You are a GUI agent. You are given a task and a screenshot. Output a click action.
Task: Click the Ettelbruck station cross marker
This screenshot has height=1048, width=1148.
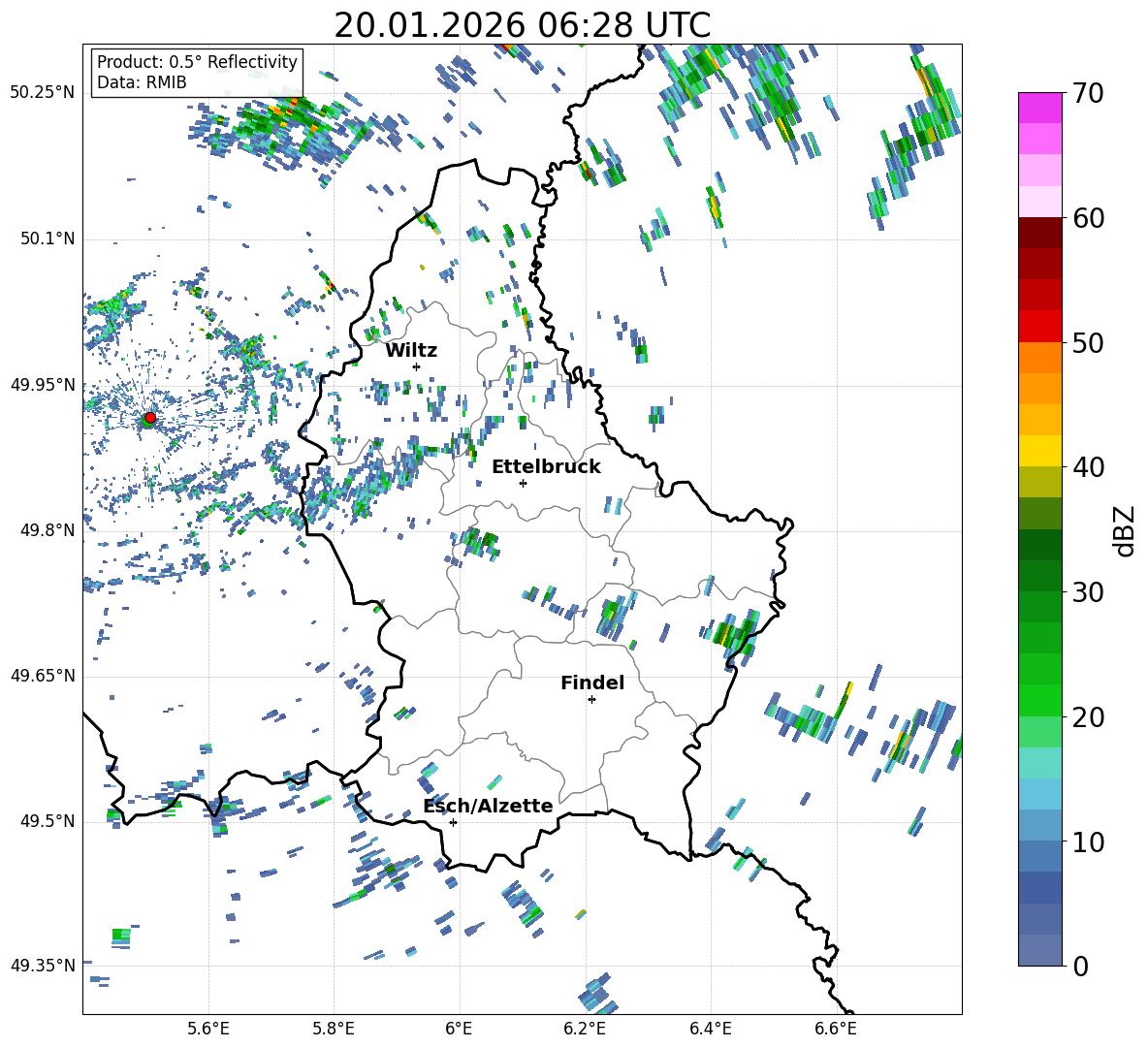coord(523,483)
